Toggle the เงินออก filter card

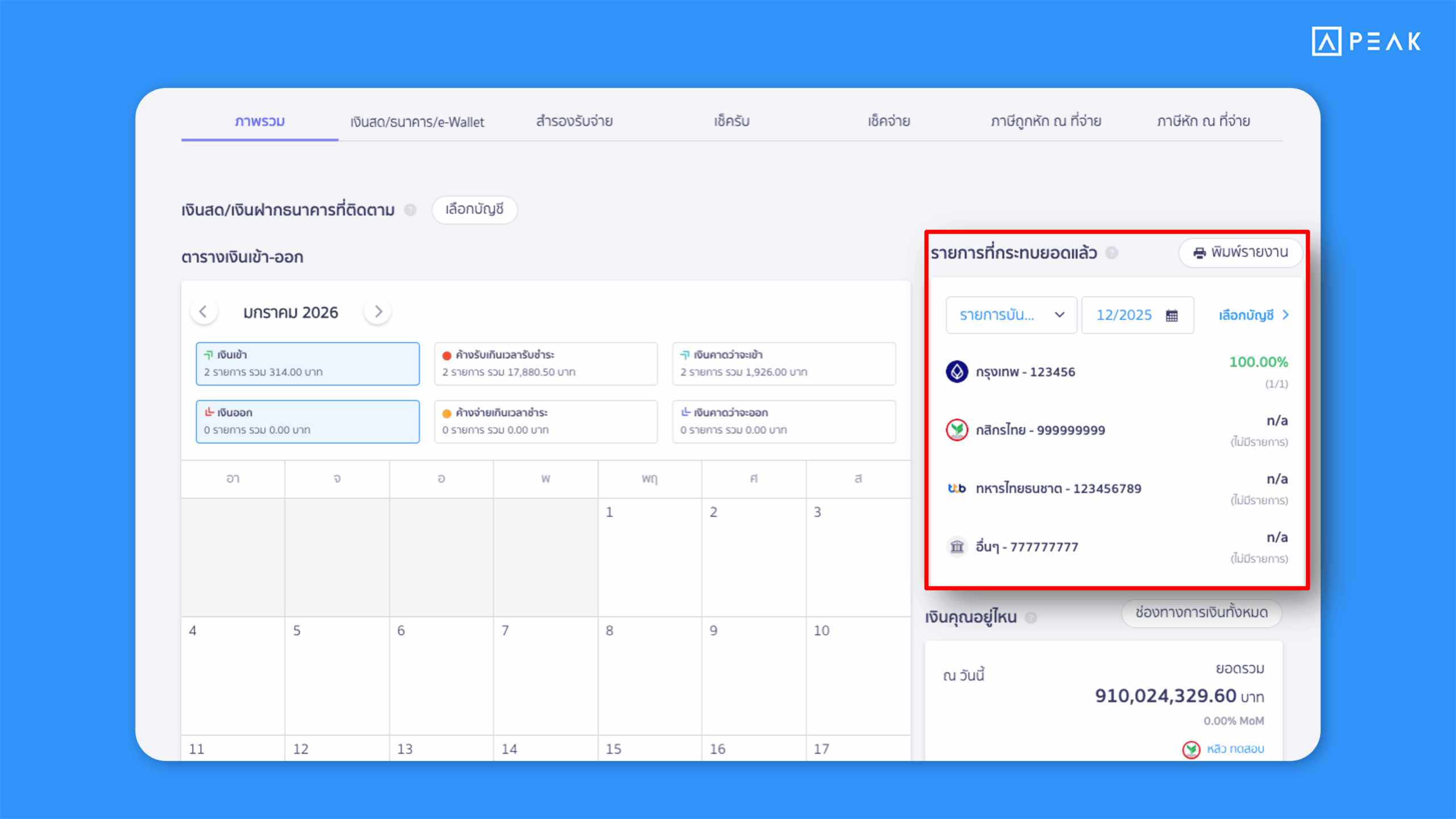(308, 422)
